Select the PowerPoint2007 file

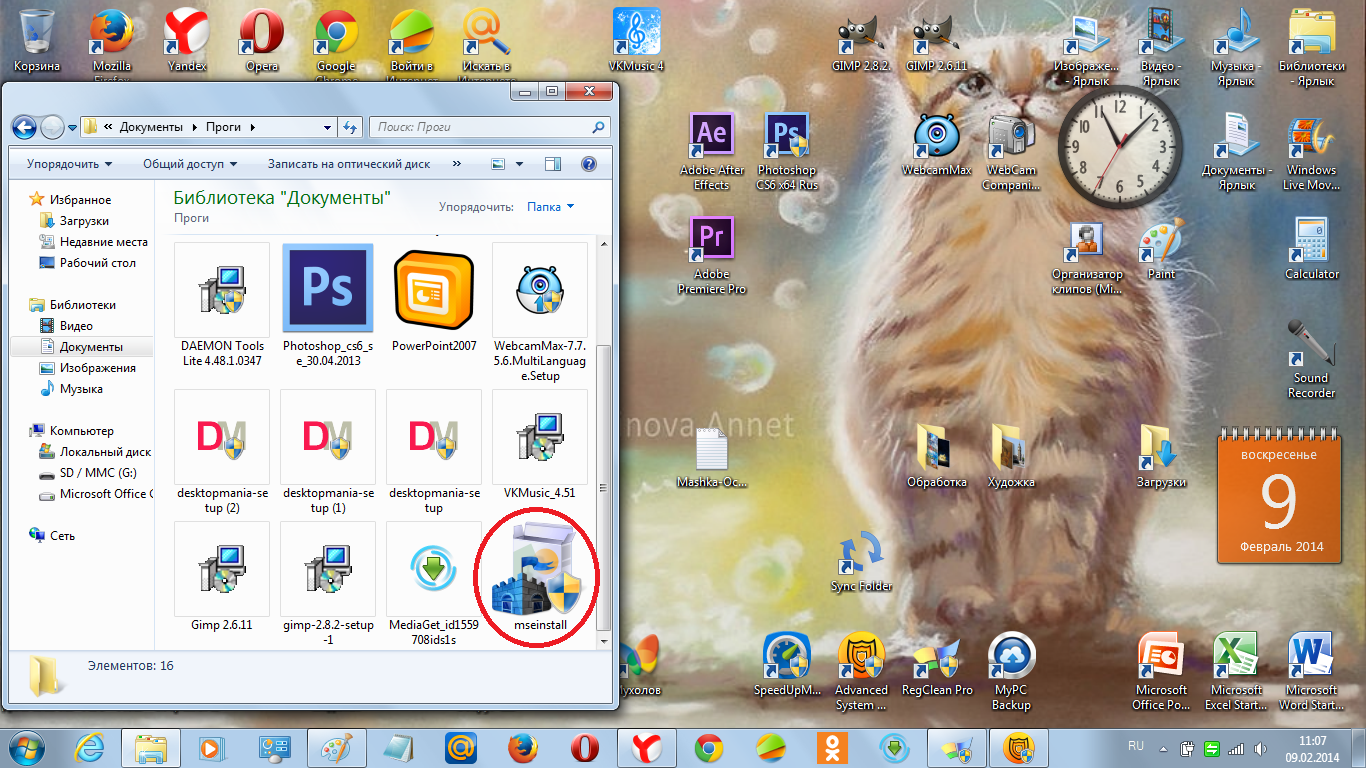point(434,298)
